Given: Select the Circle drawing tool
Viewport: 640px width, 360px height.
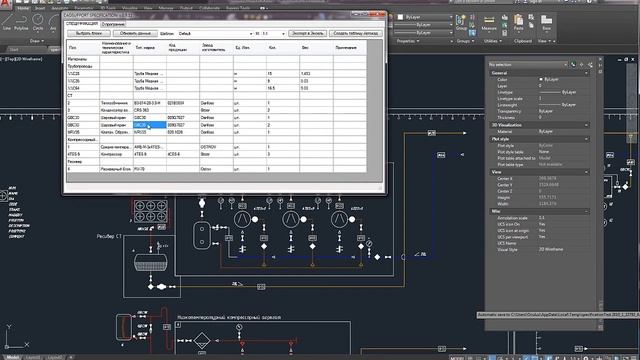Looking at the screenshot, I should pyautogui.click(x=38, y=22).
